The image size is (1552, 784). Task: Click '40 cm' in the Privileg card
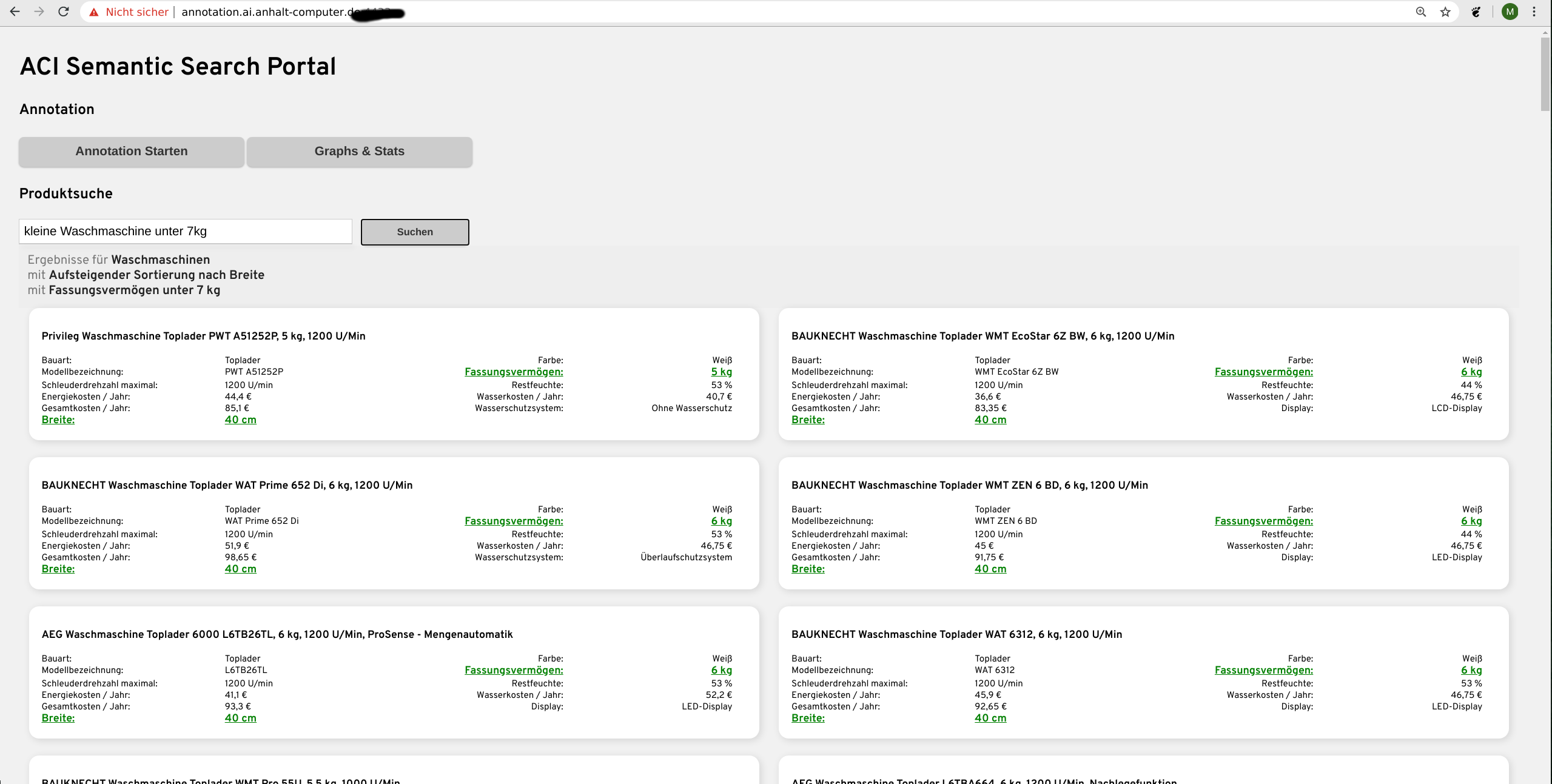point(241,420)
